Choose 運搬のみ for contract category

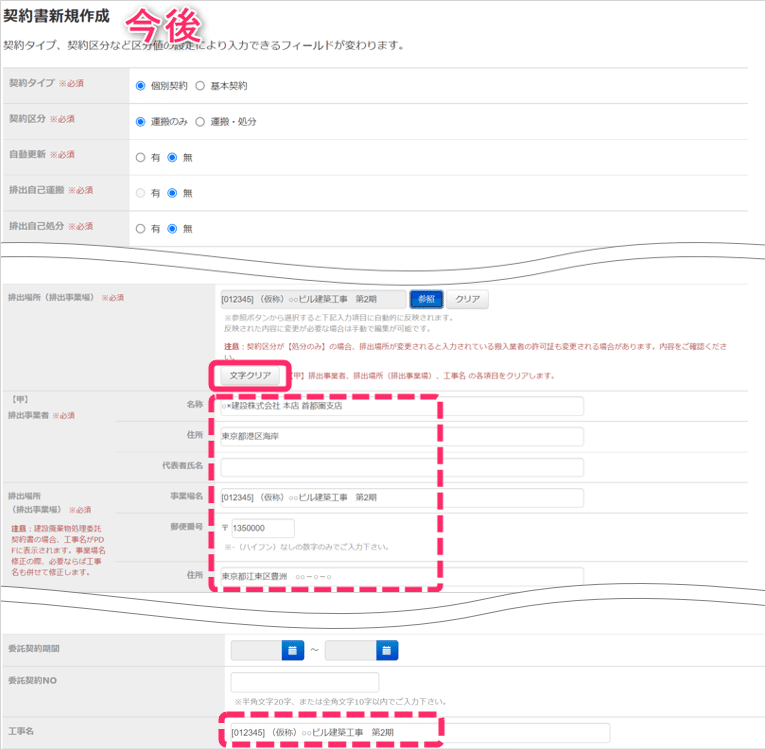pos(141,121)
